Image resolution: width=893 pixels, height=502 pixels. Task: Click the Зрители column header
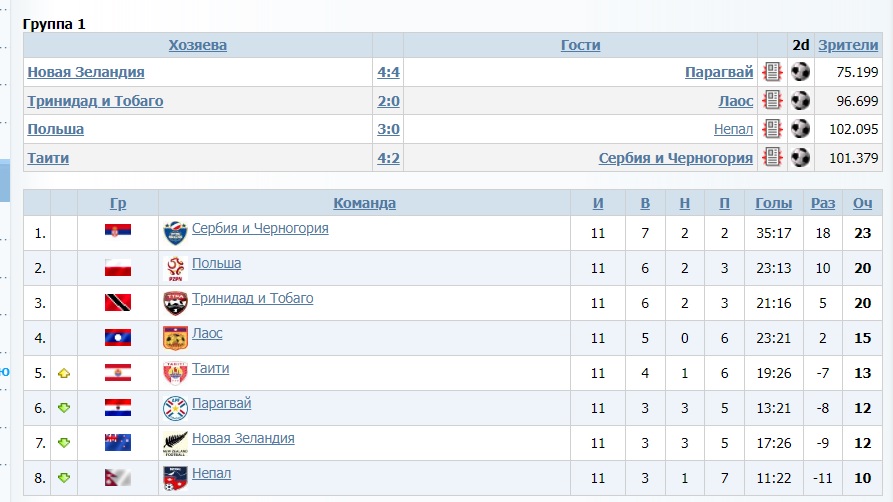pos(848,45)
